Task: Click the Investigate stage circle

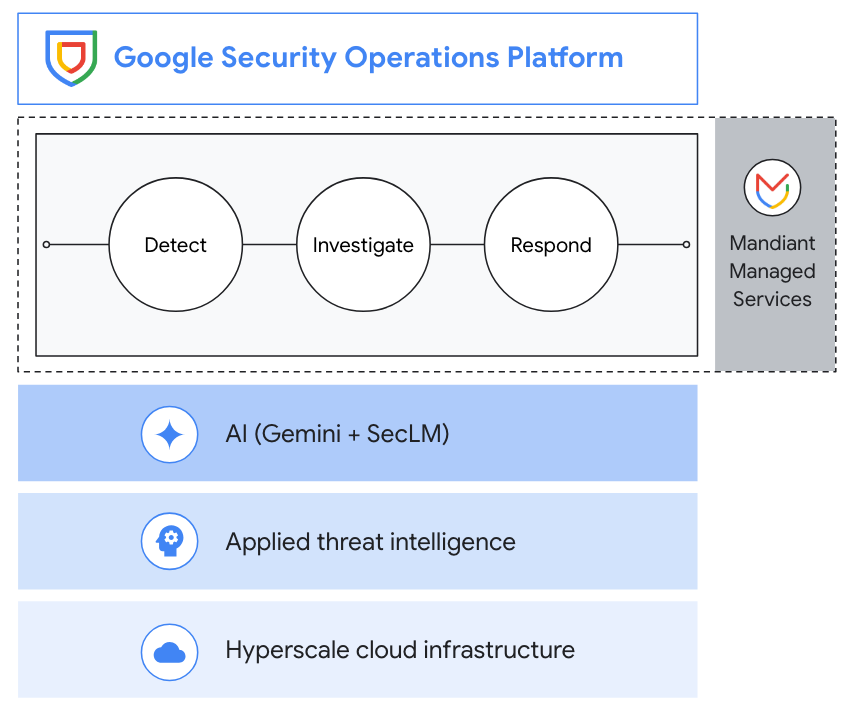Action: 363,244
